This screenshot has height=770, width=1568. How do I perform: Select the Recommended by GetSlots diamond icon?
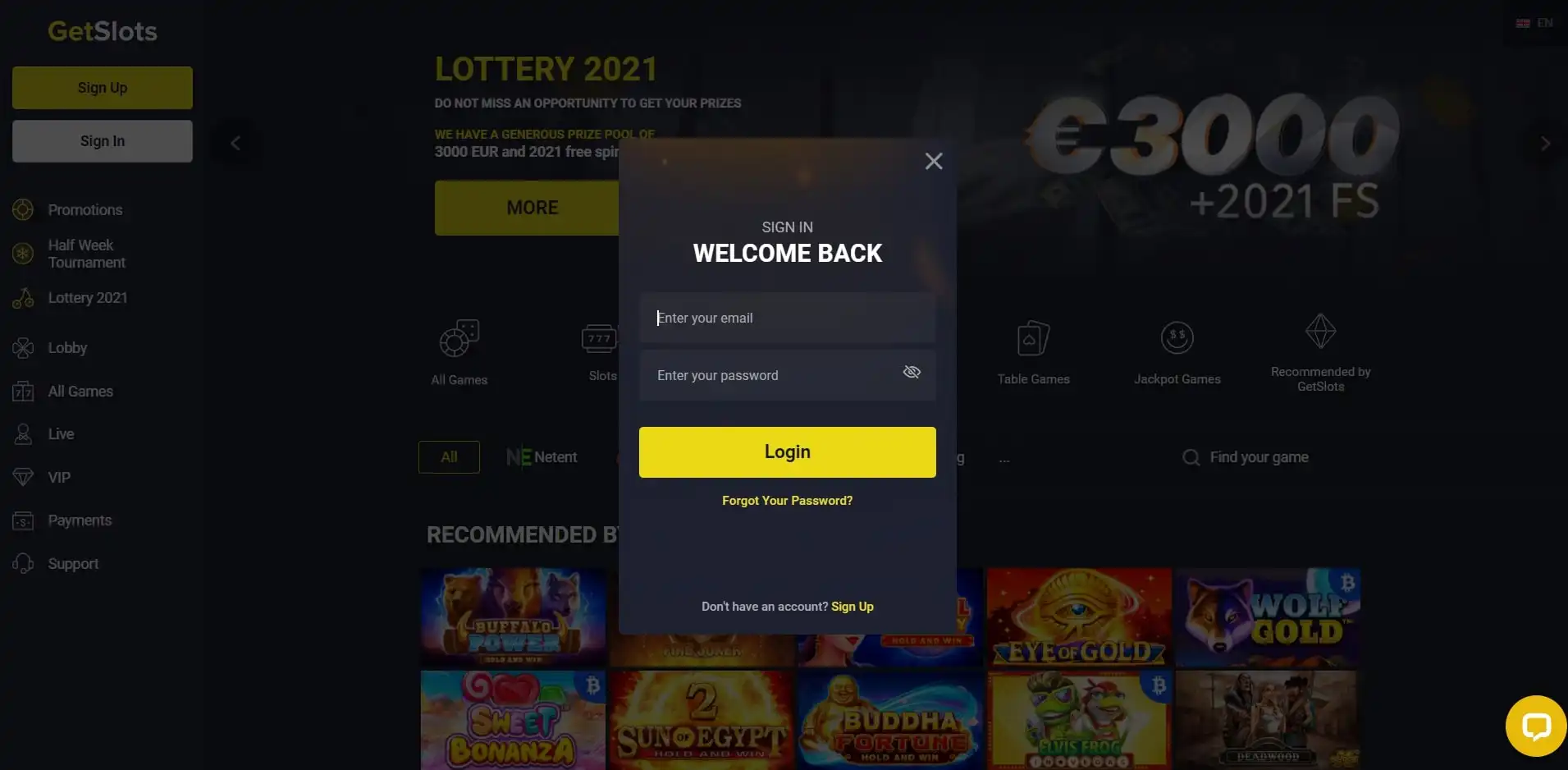click(x=1320, y=332)
